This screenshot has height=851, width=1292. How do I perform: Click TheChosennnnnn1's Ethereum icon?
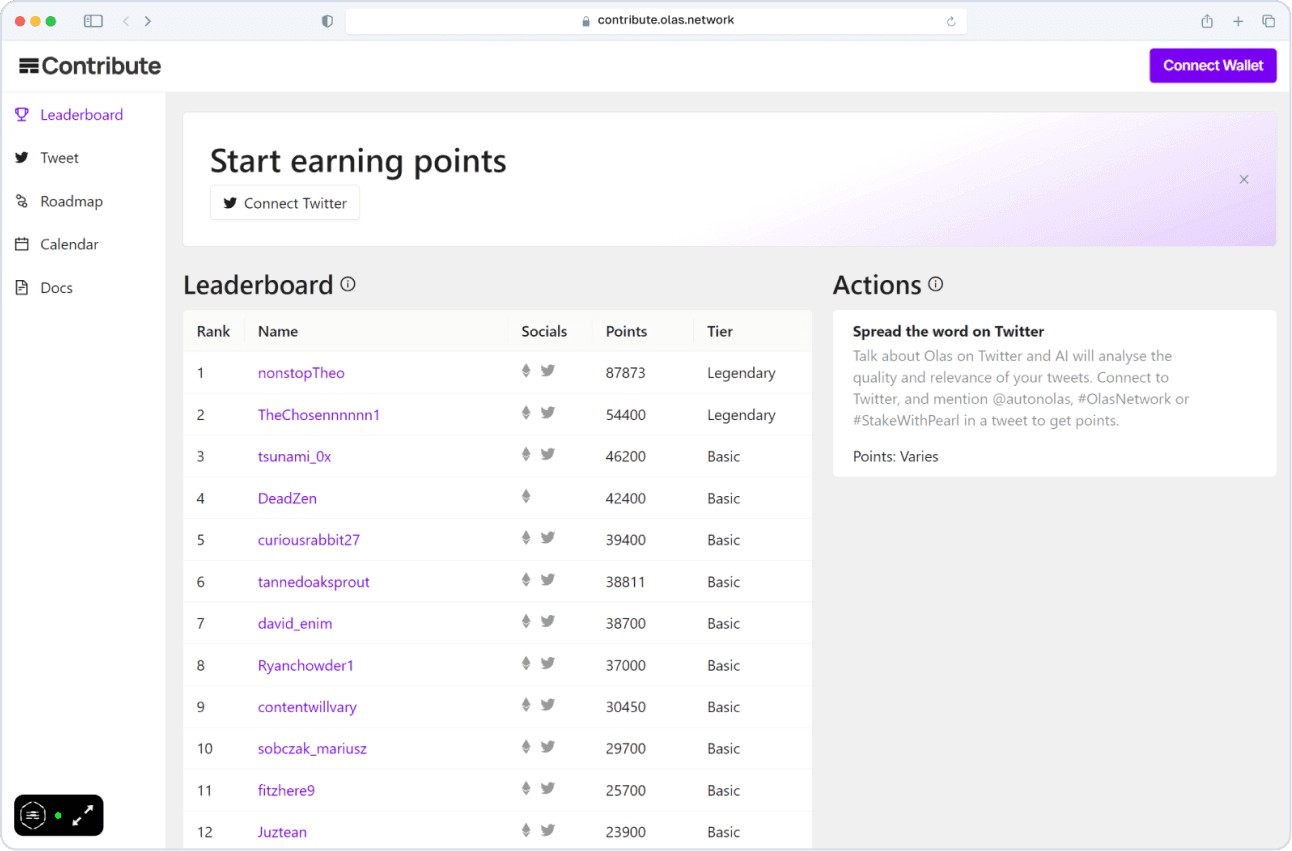526,412
